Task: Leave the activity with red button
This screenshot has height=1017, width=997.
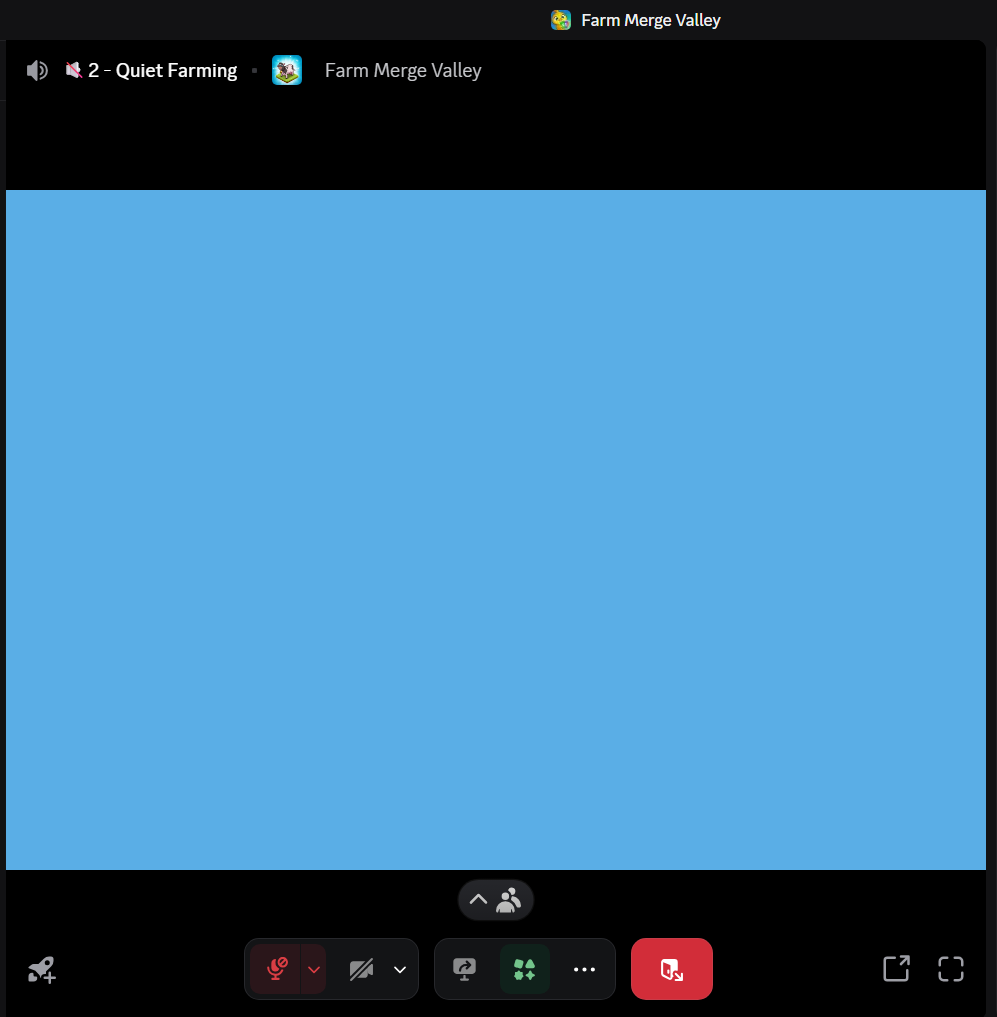Action: [671, 969]
